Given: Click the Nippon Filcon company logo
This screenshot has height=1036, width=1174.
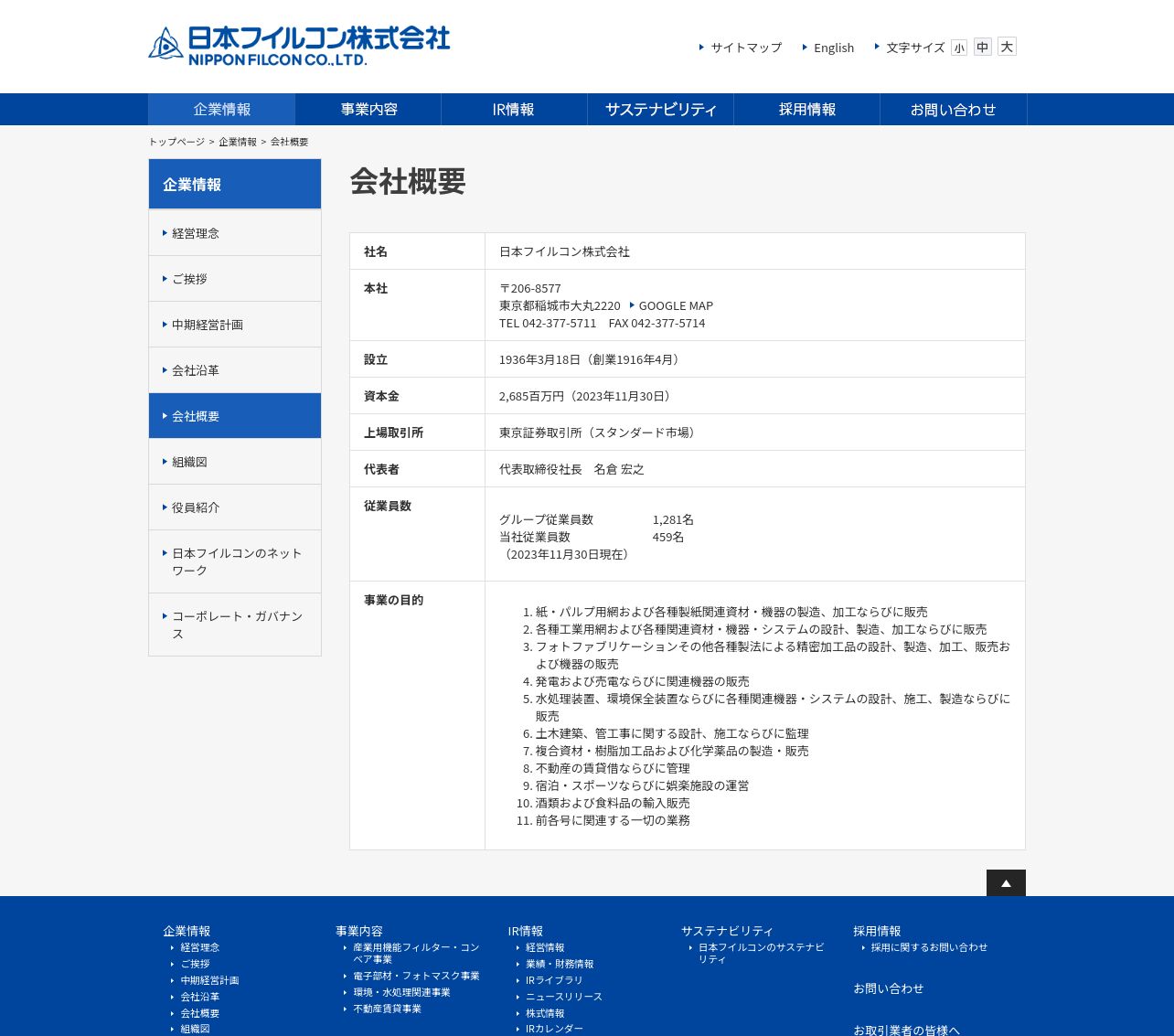Looking at the screenshot, I should (299, 46).
